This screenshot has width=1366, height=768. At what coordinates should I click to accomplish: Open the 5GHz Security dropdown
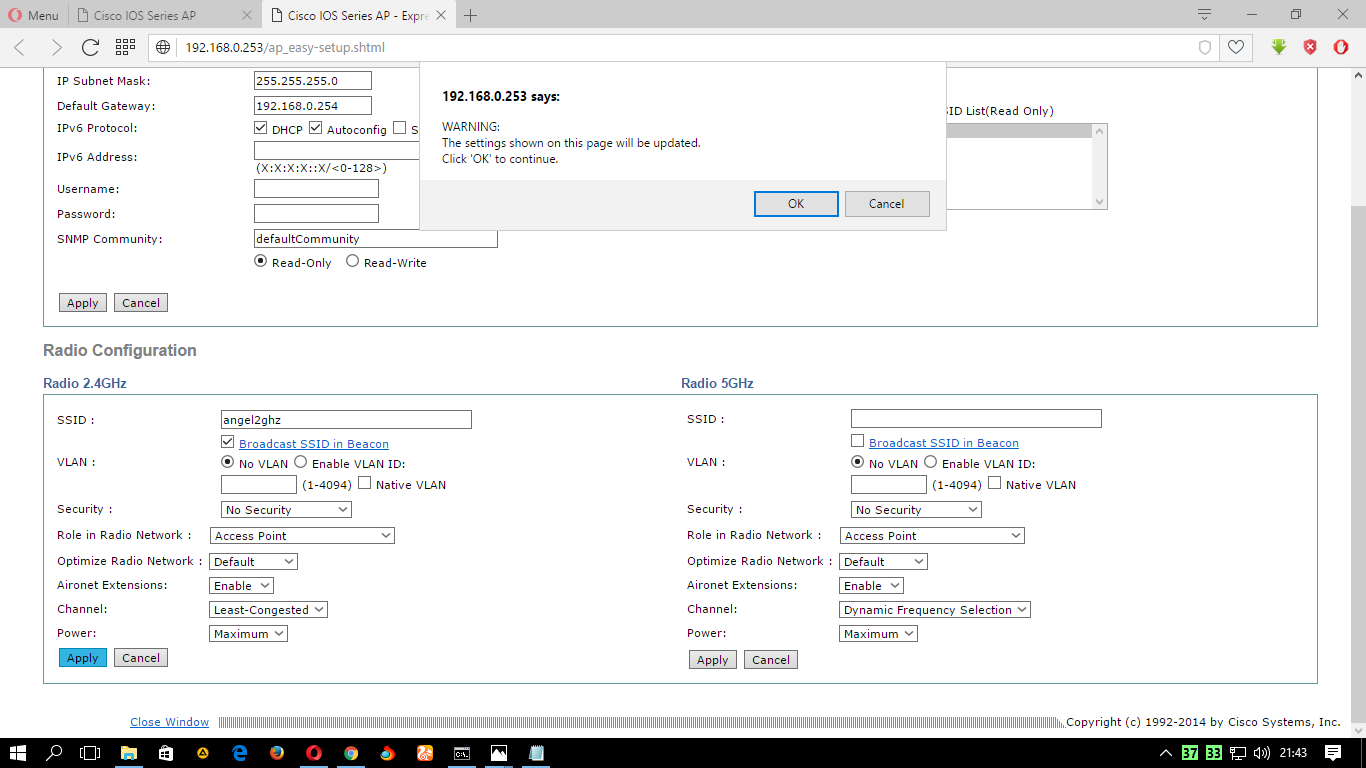point(916,510)
